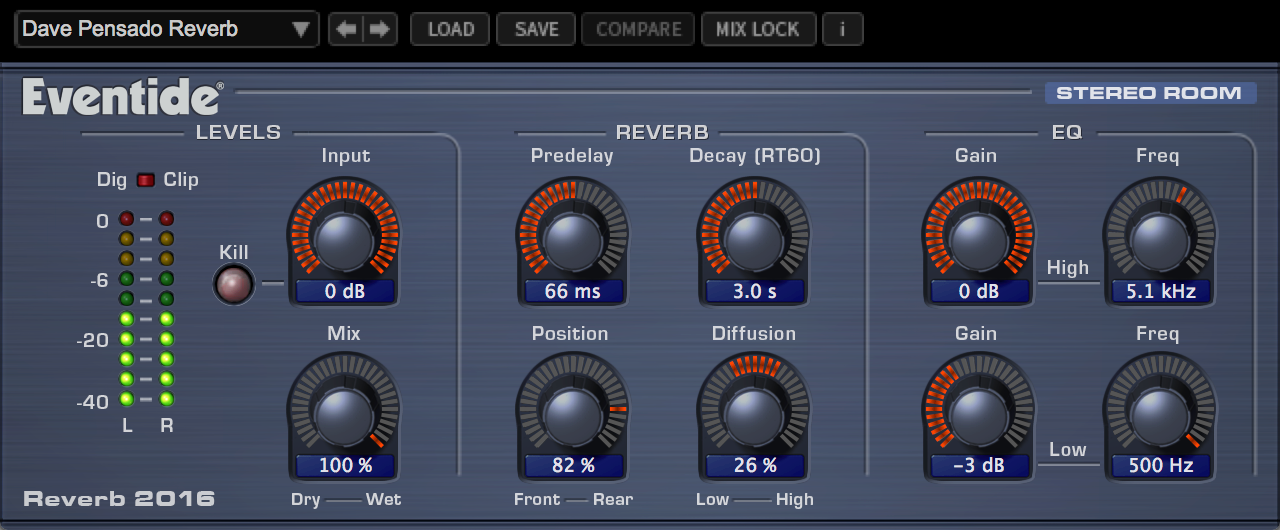1280x530 pixels.
Task: Go to the previous preset arrow
Action: coord(346,29)
